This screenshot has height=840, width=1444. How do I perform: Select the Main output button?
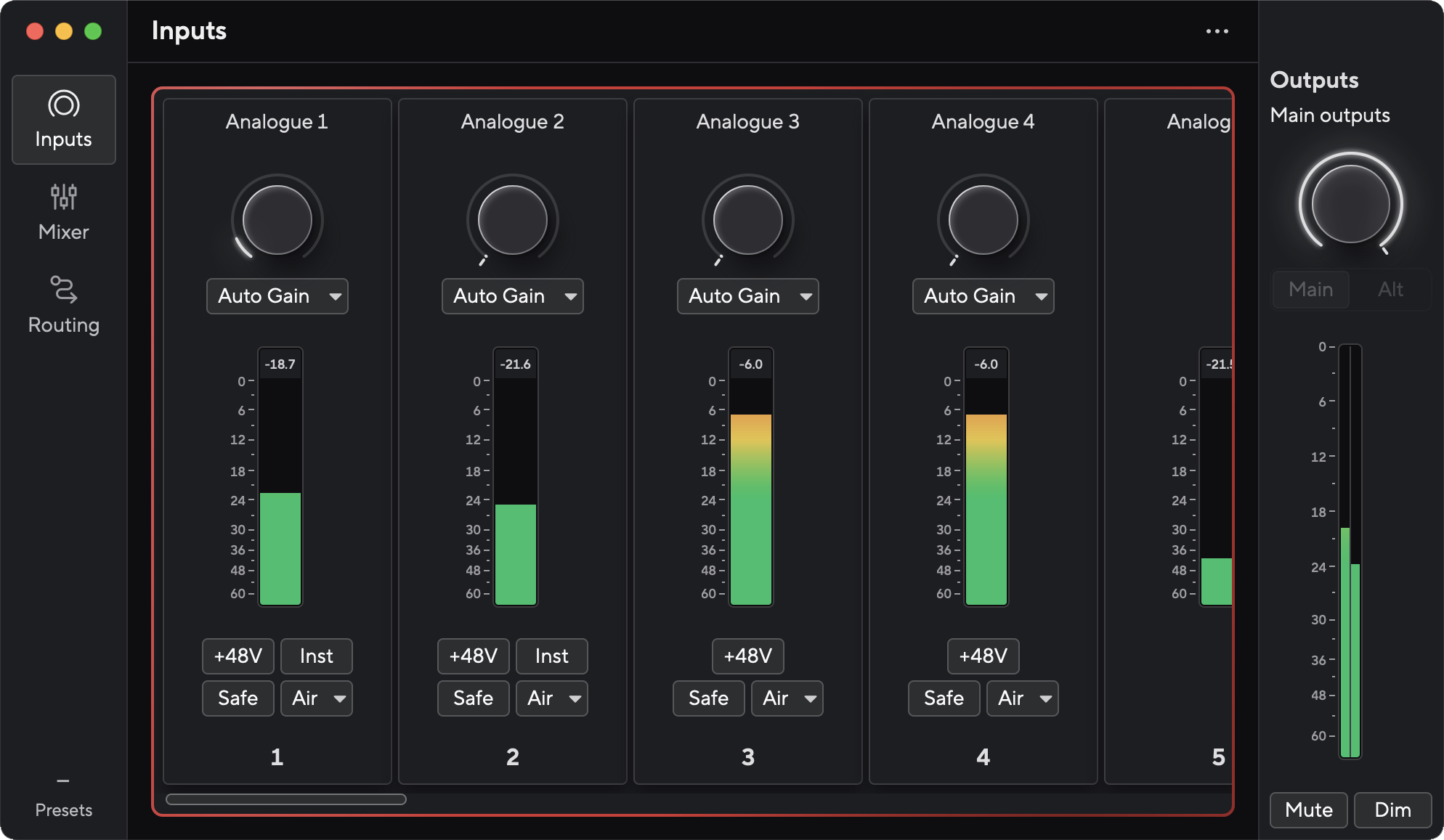coord(1311,290)
